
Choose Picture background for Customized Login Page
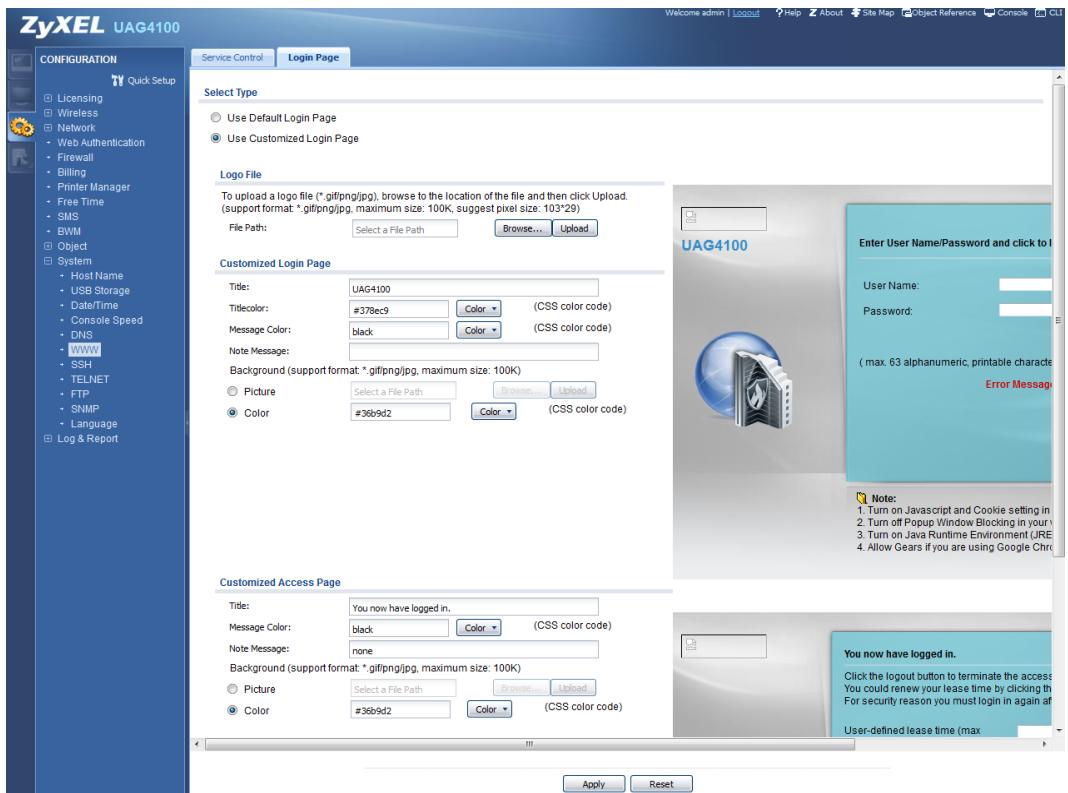(x=232, y=392)
